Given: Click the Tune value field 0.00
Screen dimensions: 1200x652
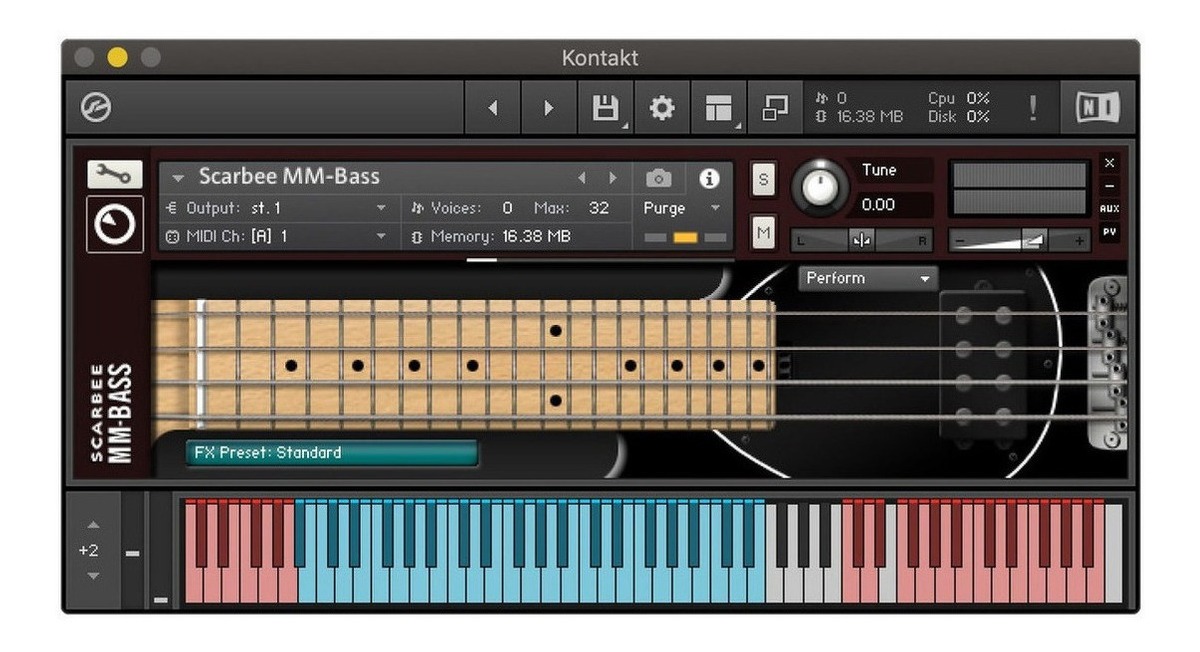Looking at the screenshot, I should click(x=890, y=204).
